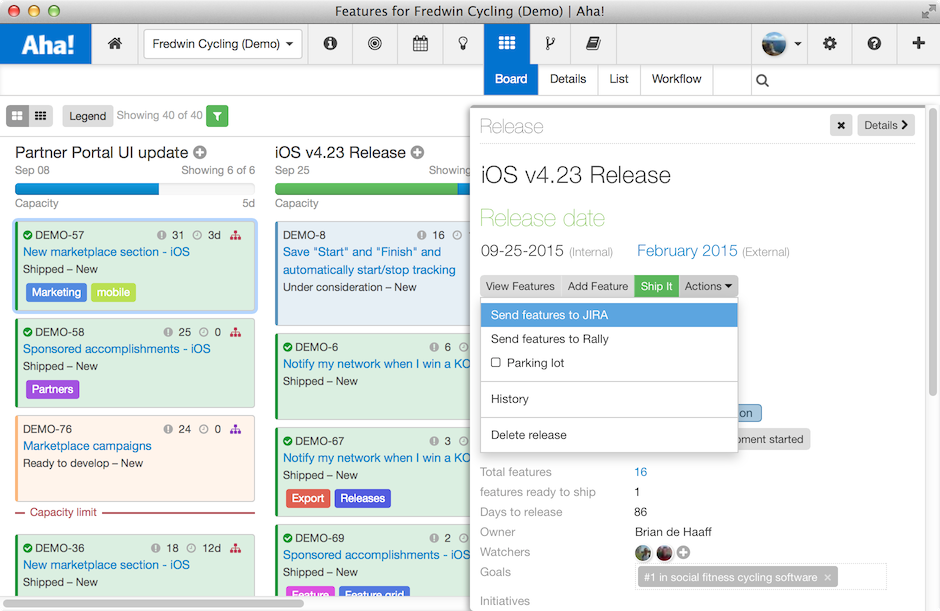Click the Aha! logo

click(x=46, y=44)
